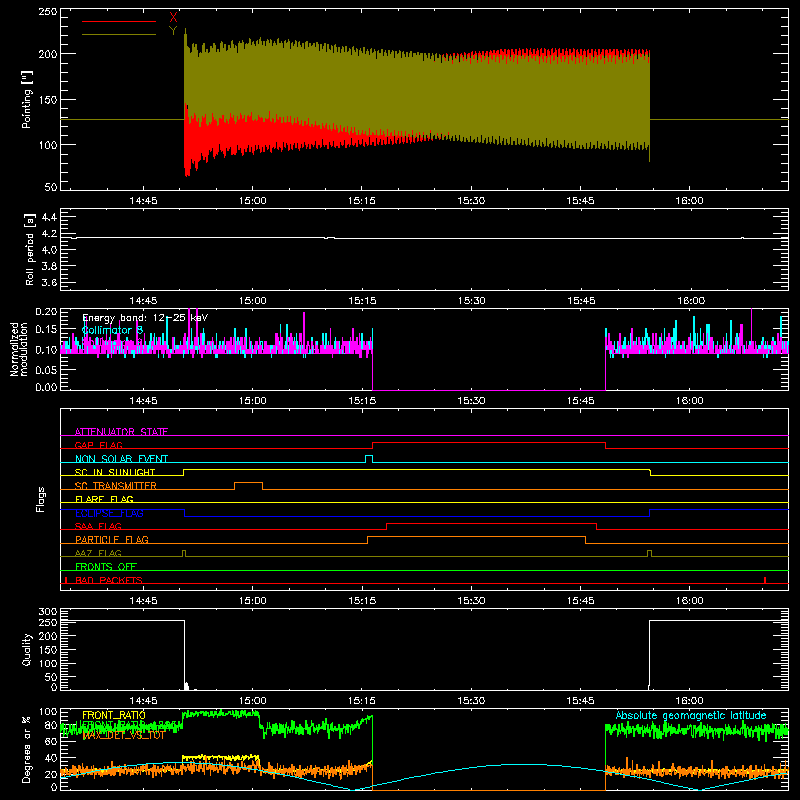Click the FLARE_FLAG label
Viewport: 800px width, 800px height.
(104, 499)
